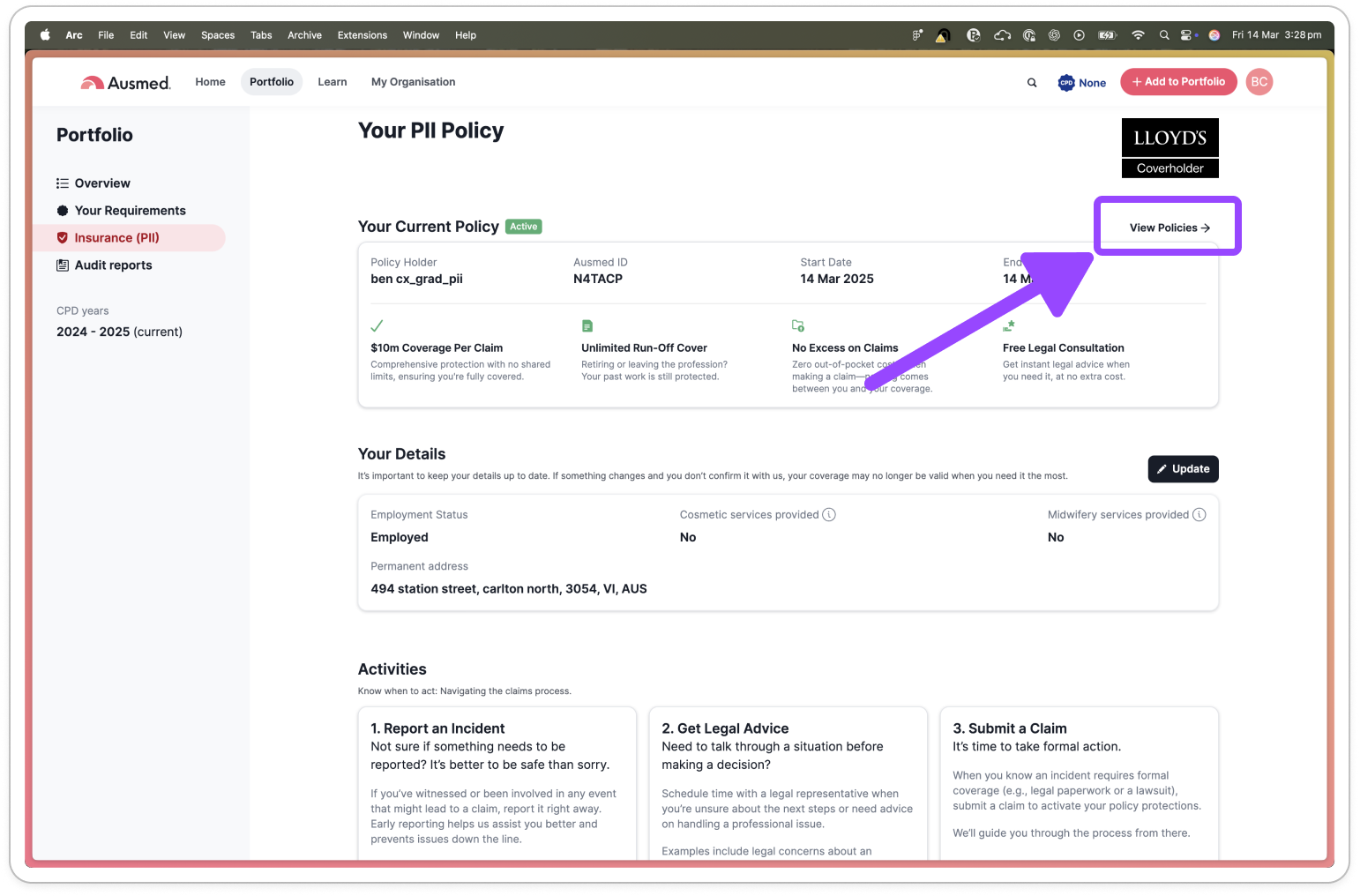Click the folder icon above No Excess on Claims
Viewport: 1360px width, 896px height.
click(x=798, y=325)
